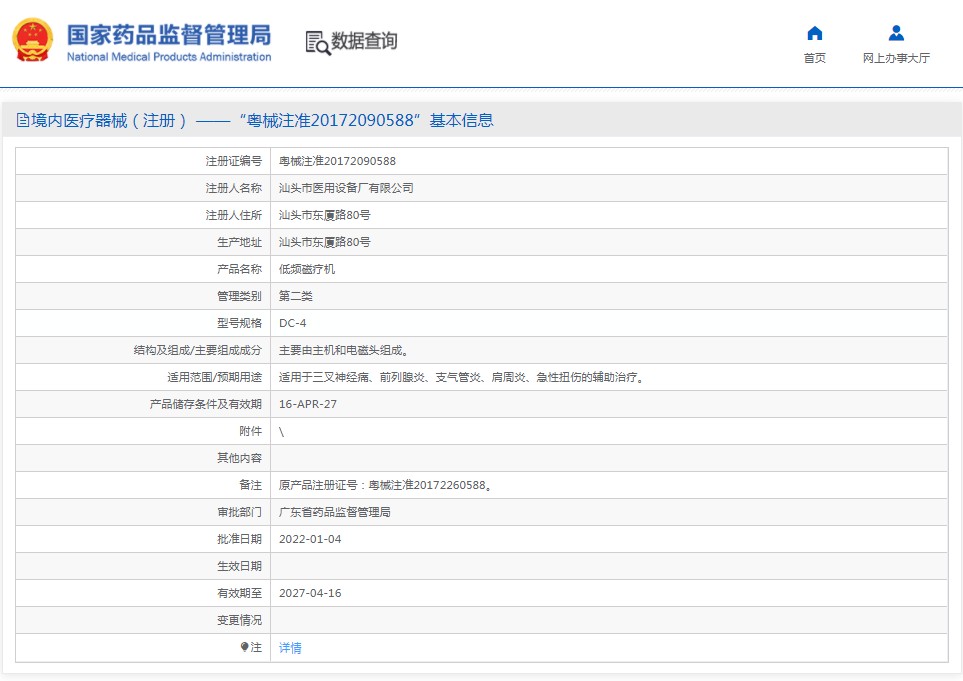Click registrant name 汕头市医用设备厂有限公司

[346, 188]
